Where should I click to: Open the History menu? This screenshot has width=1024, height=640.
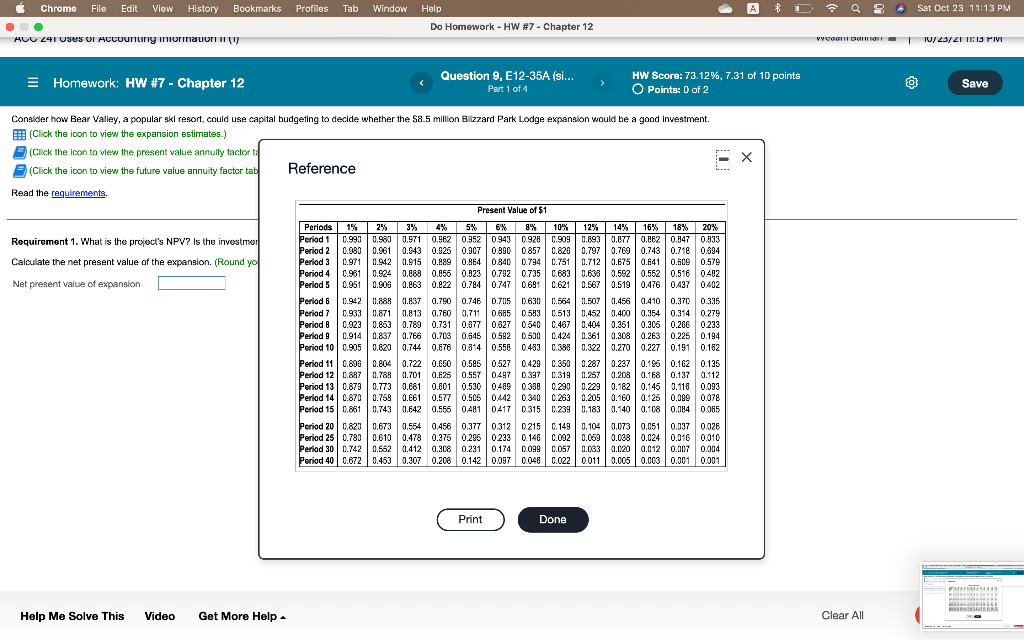203,8
